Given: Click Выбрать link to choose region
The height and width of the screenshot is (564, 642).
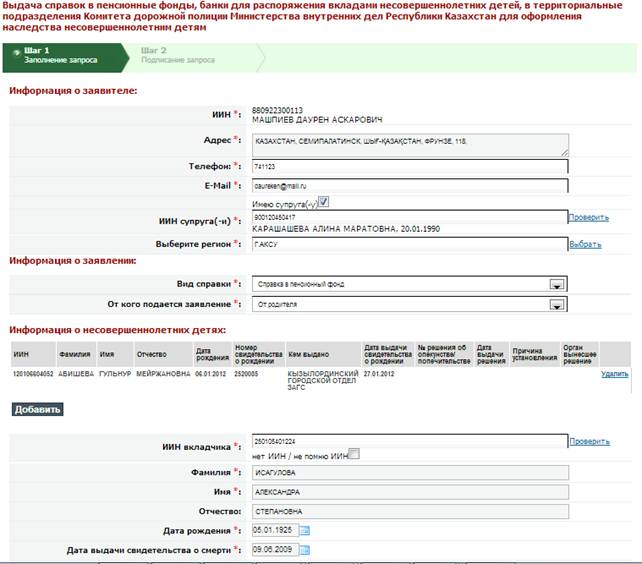Looking at the screenshot, I should [585, 244].
